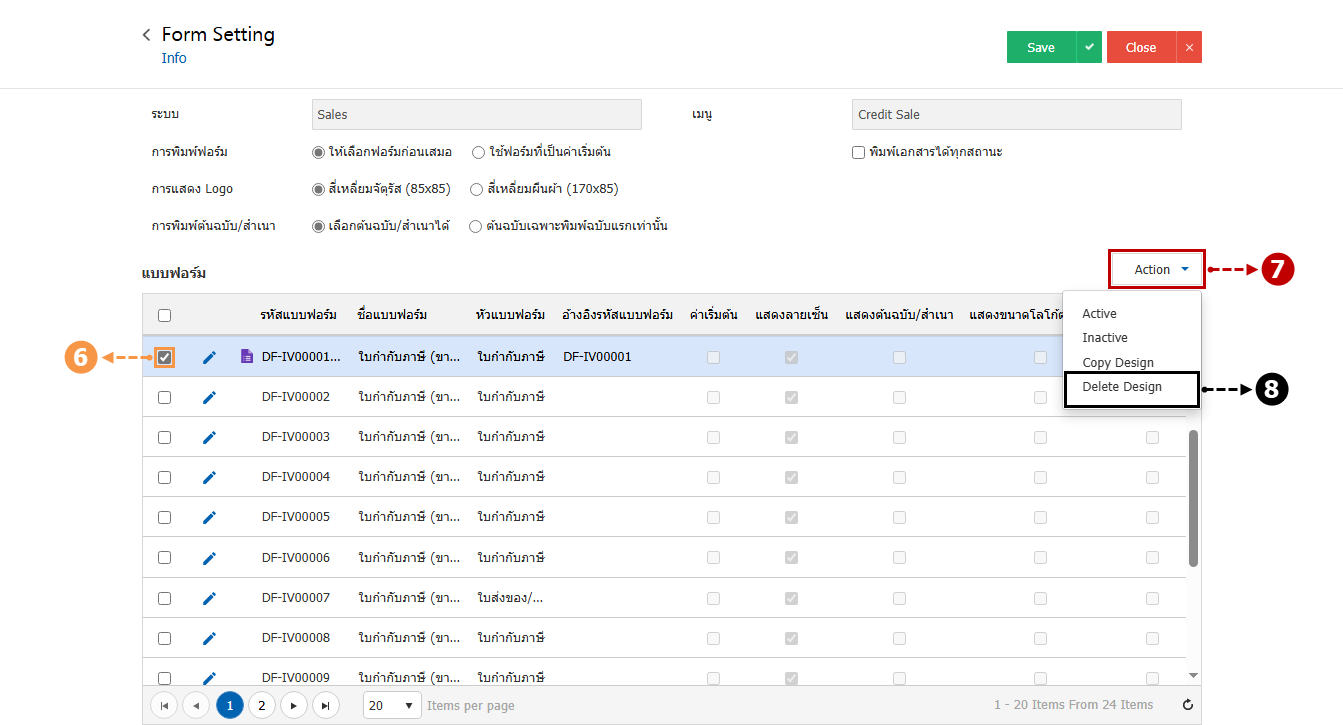This screenshot has height=725, width=1343.
Task: Select the ใช้ฟอร์มที่เป็นค่าเริ่มต้น radio option
Action: [478, 152]
